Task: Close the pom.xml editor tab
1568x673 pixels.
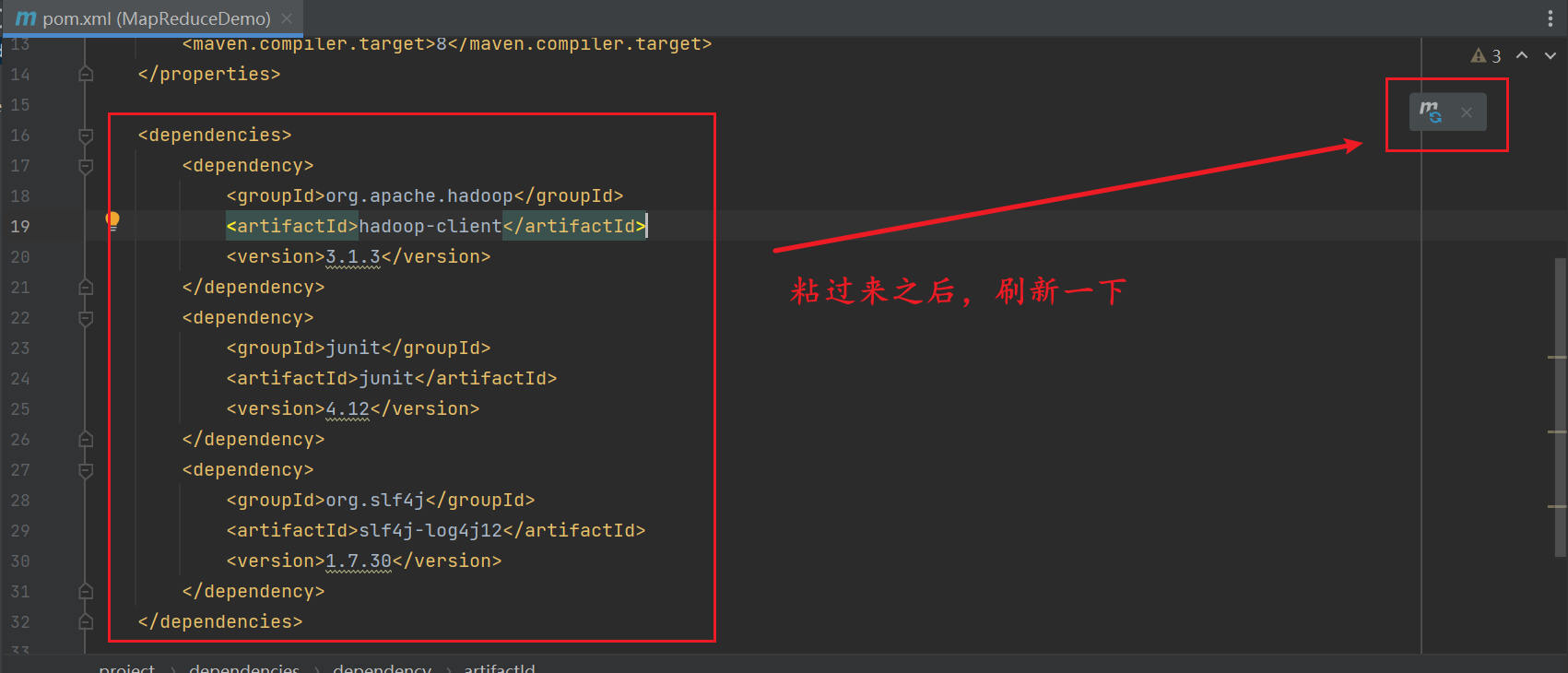Action: [287, 18]
